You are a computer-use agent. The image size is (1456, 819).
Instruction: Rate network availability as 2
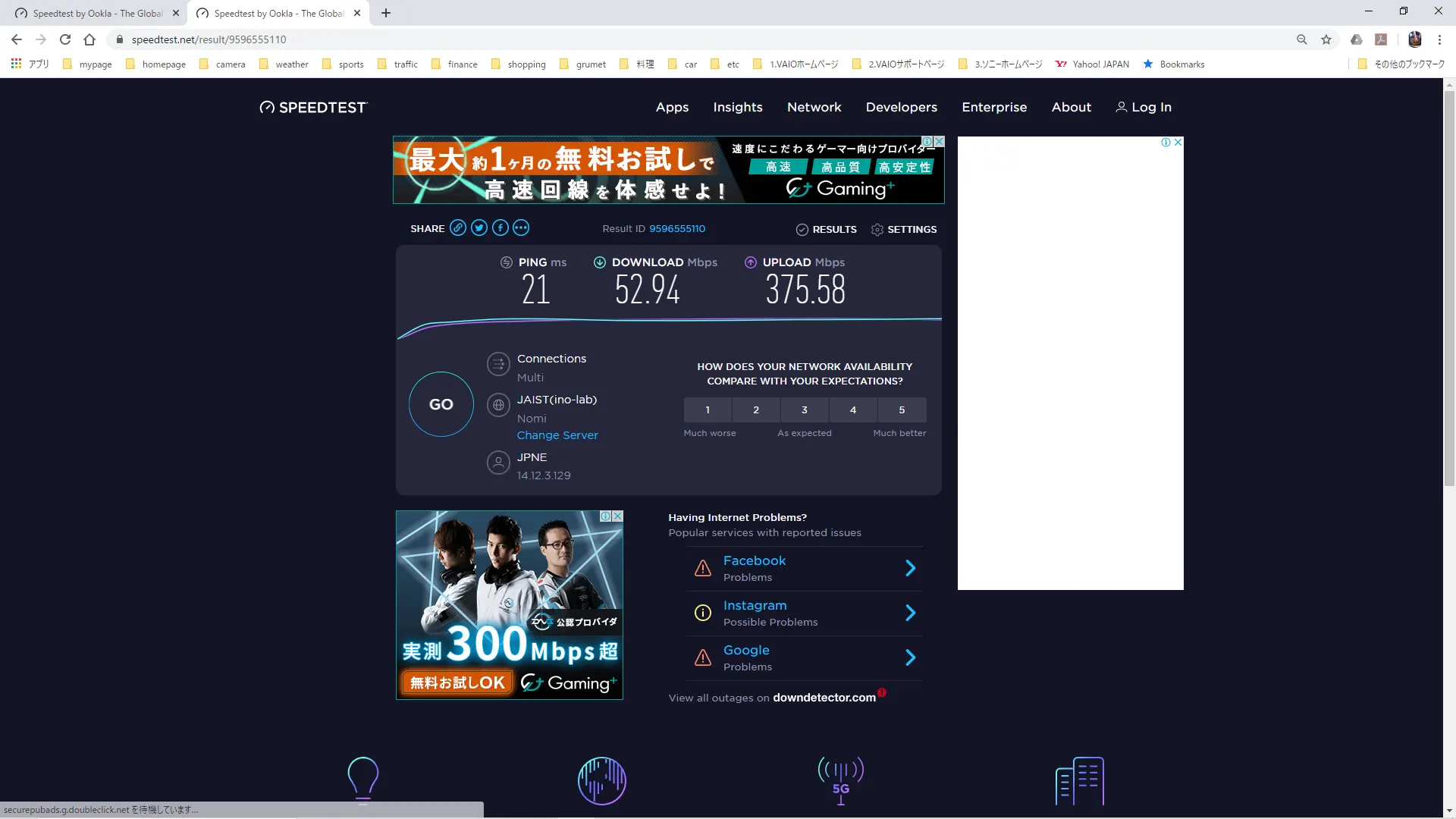tap(756, 410)
